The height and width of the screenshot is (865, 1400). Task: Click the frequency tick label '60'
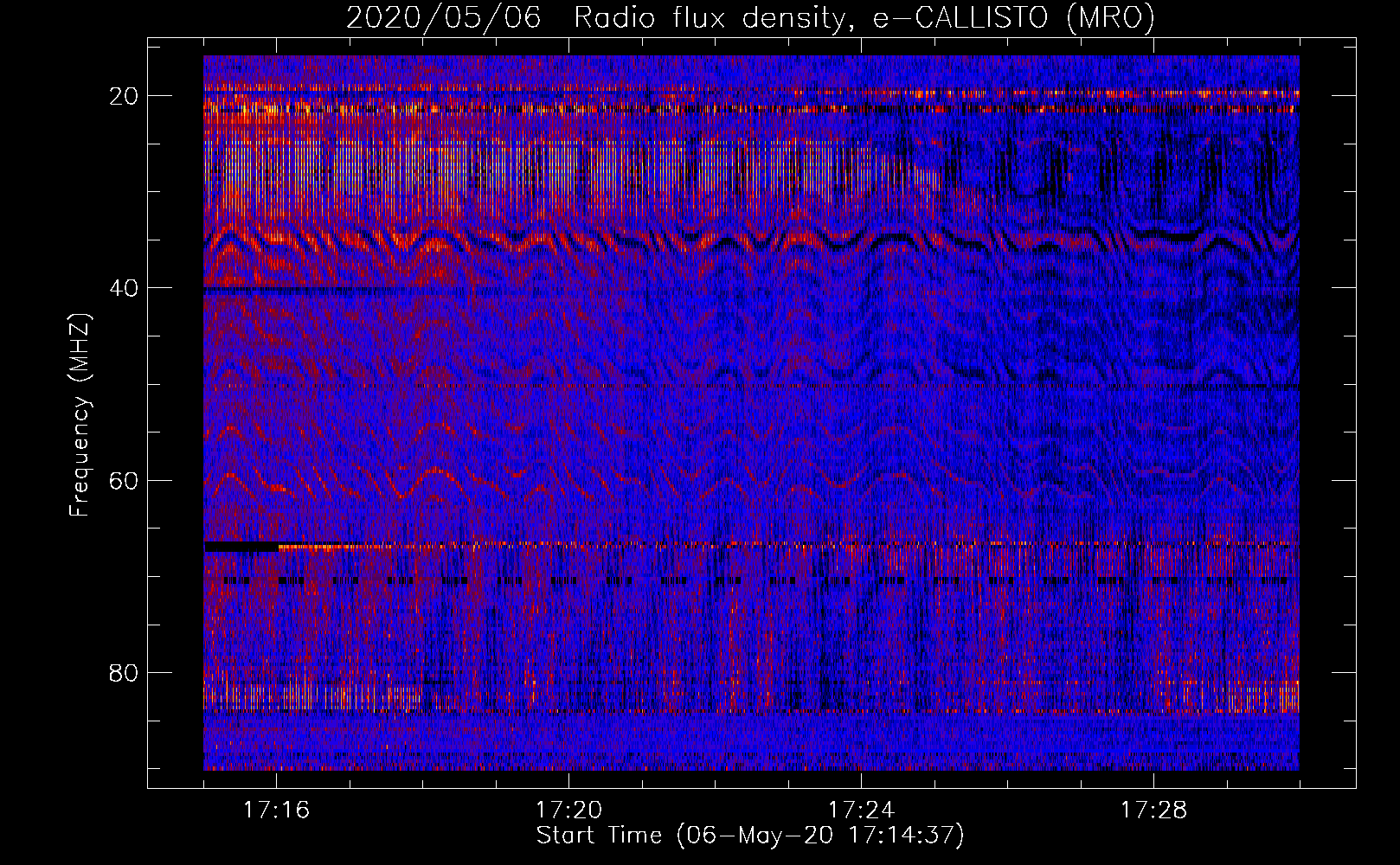pyautogui.click(x=124, y=480)
